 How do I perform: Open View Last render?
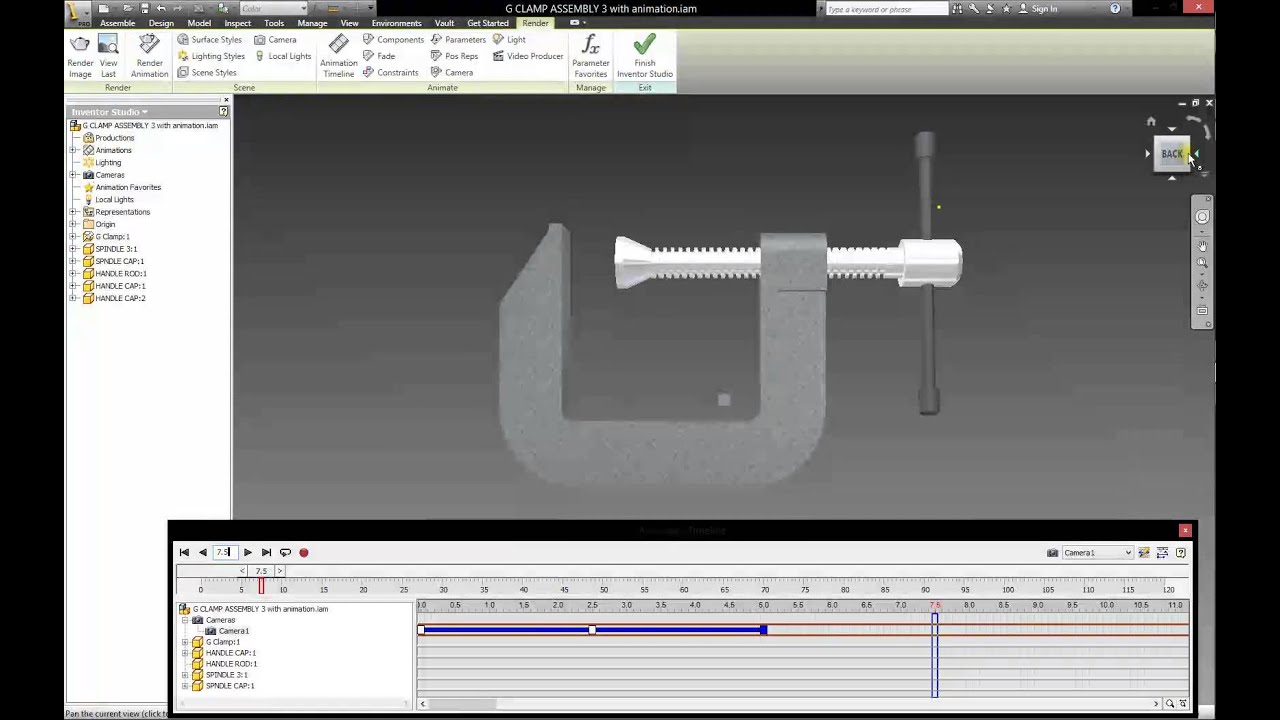(108, 56)
